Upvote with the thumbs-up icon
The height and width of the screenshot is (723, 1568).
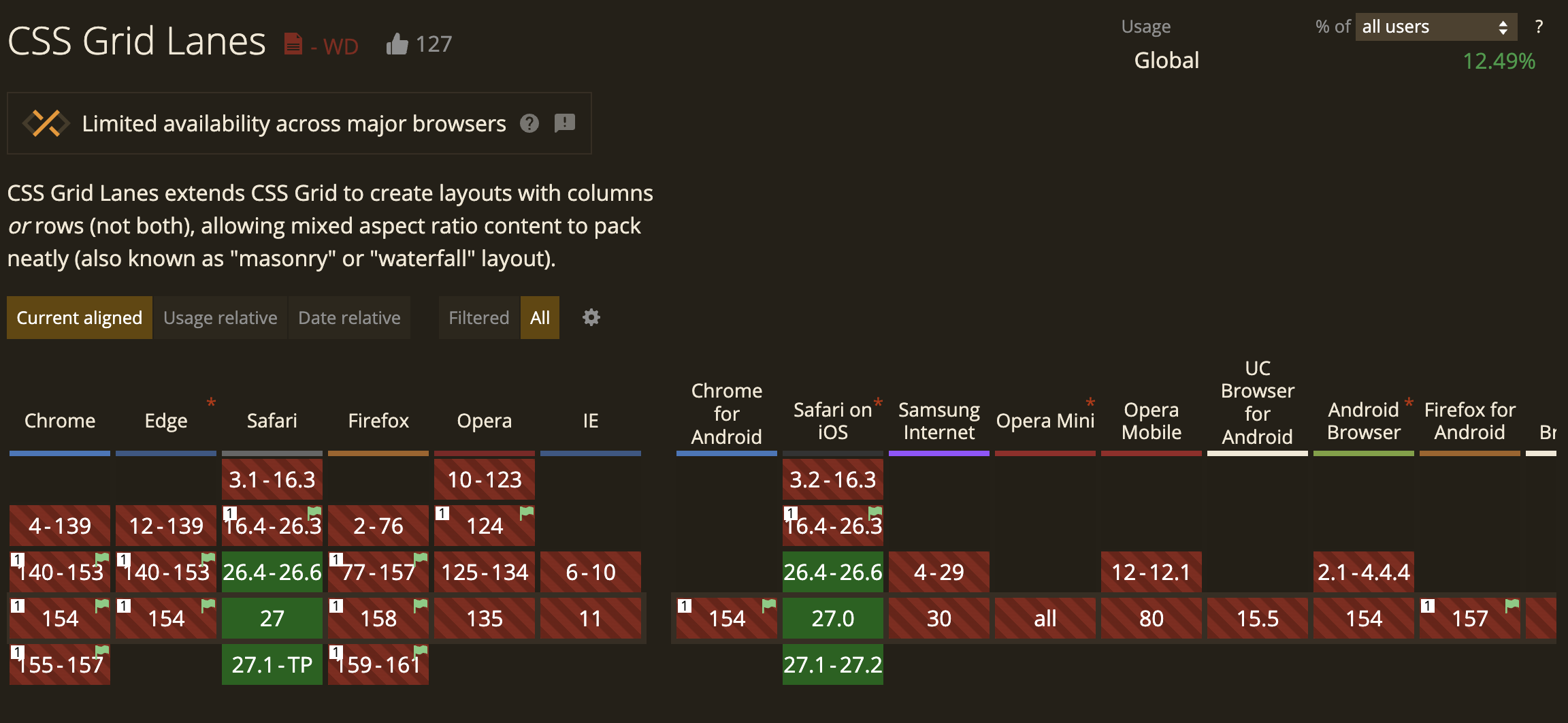[397, 44]
